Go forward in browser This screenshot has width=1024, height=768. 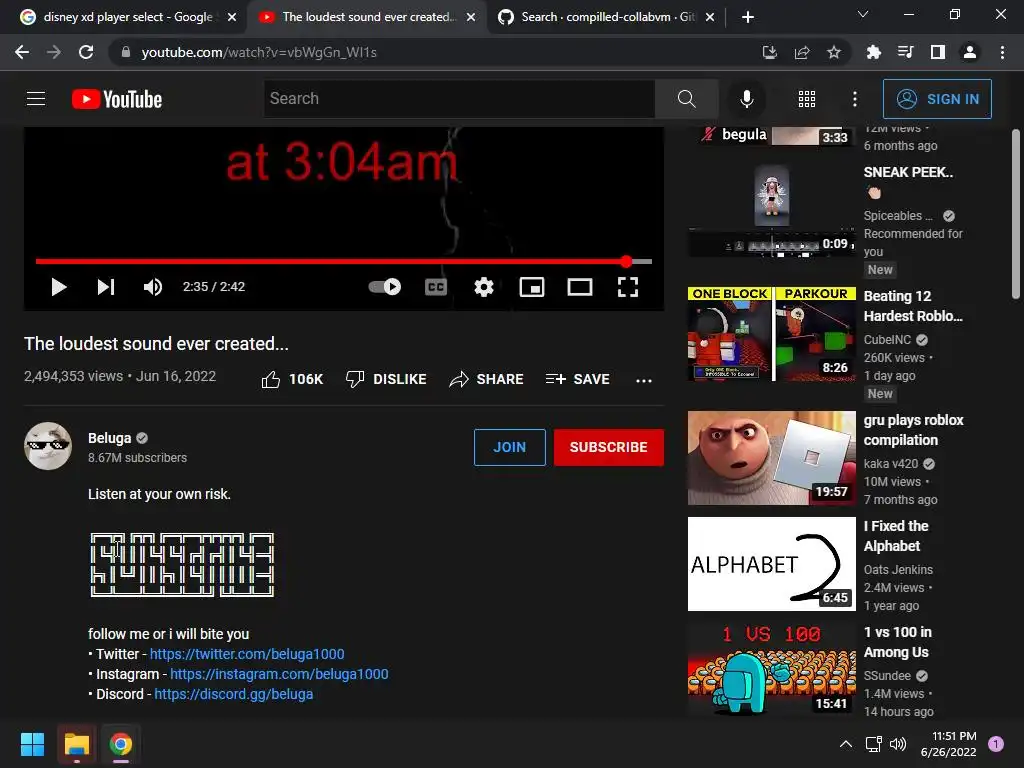click(x=54, y=52)
